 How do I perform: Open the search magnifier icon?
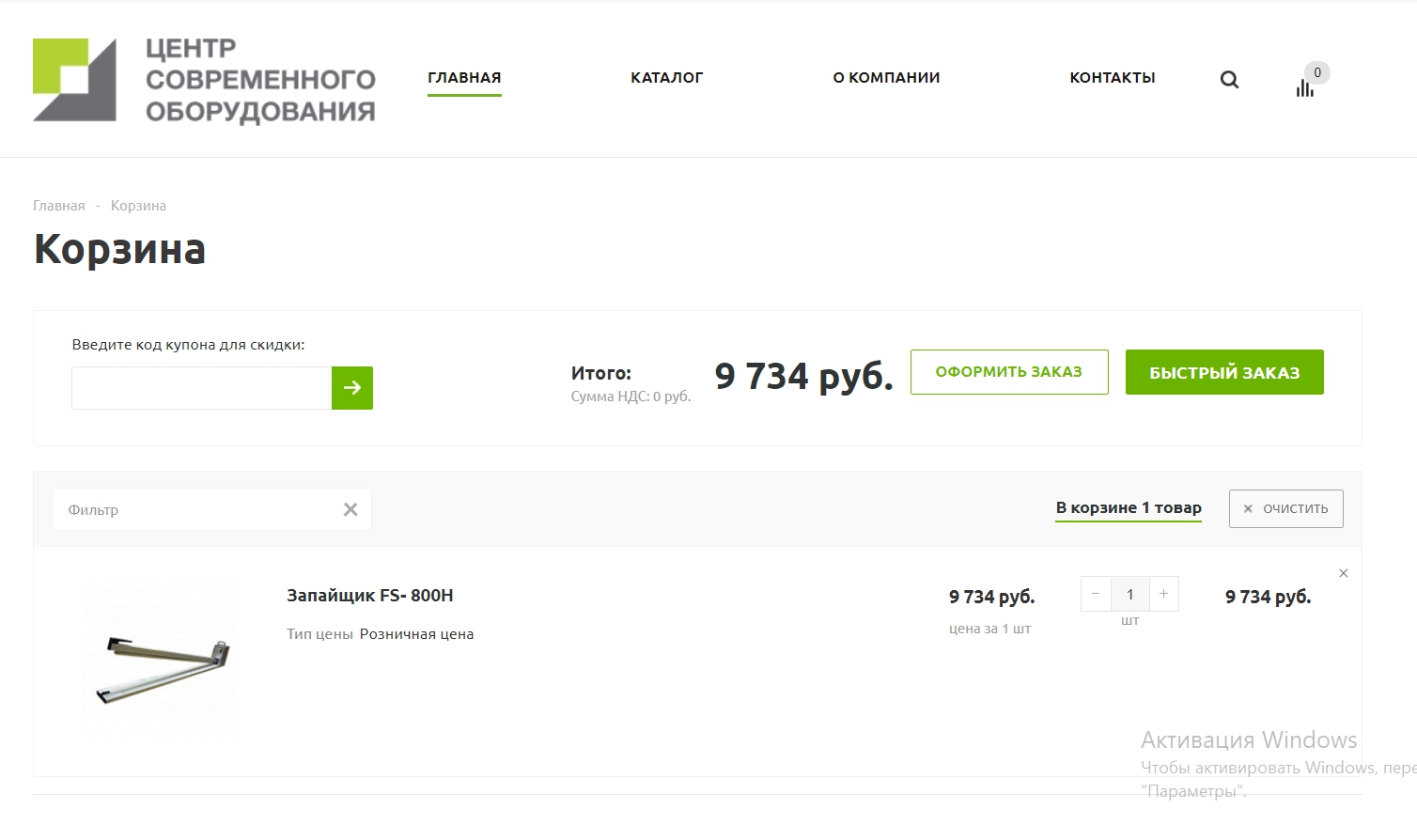pyautogui.click(x=1229, y=80)
